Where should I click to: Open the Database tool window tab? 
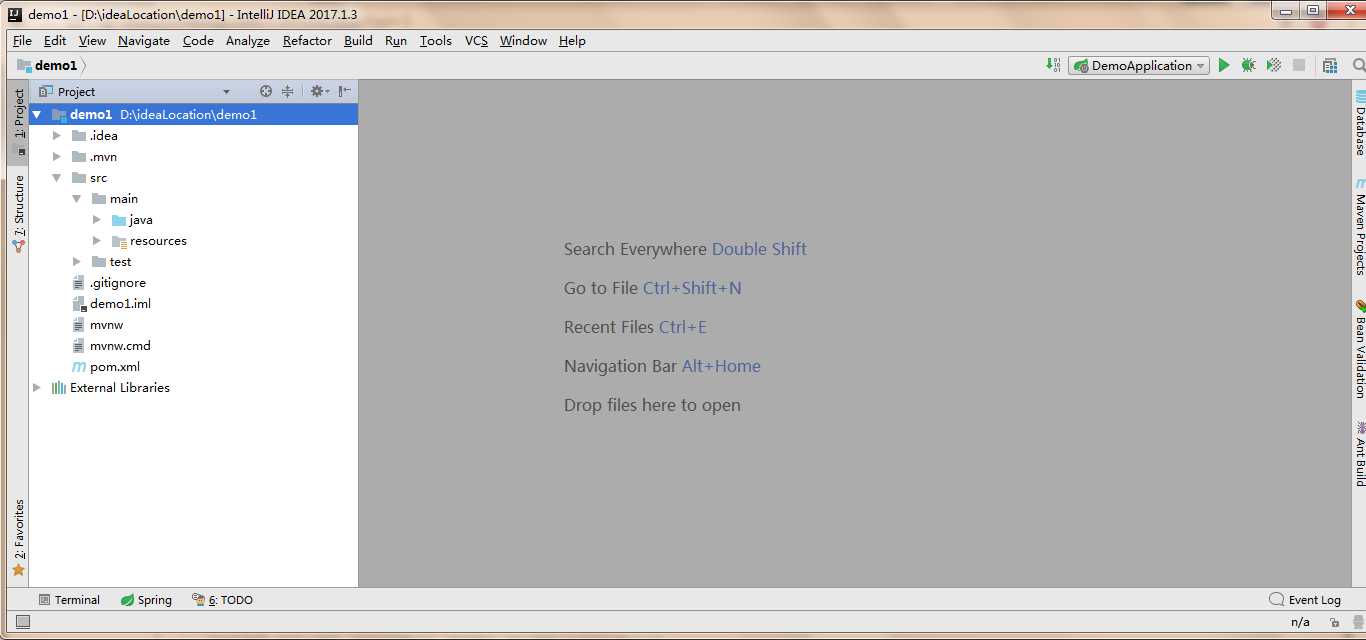1360,124
